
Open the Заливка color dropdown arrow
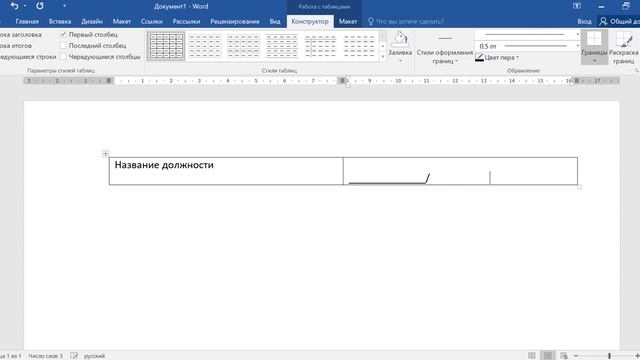tap(400, 61)
